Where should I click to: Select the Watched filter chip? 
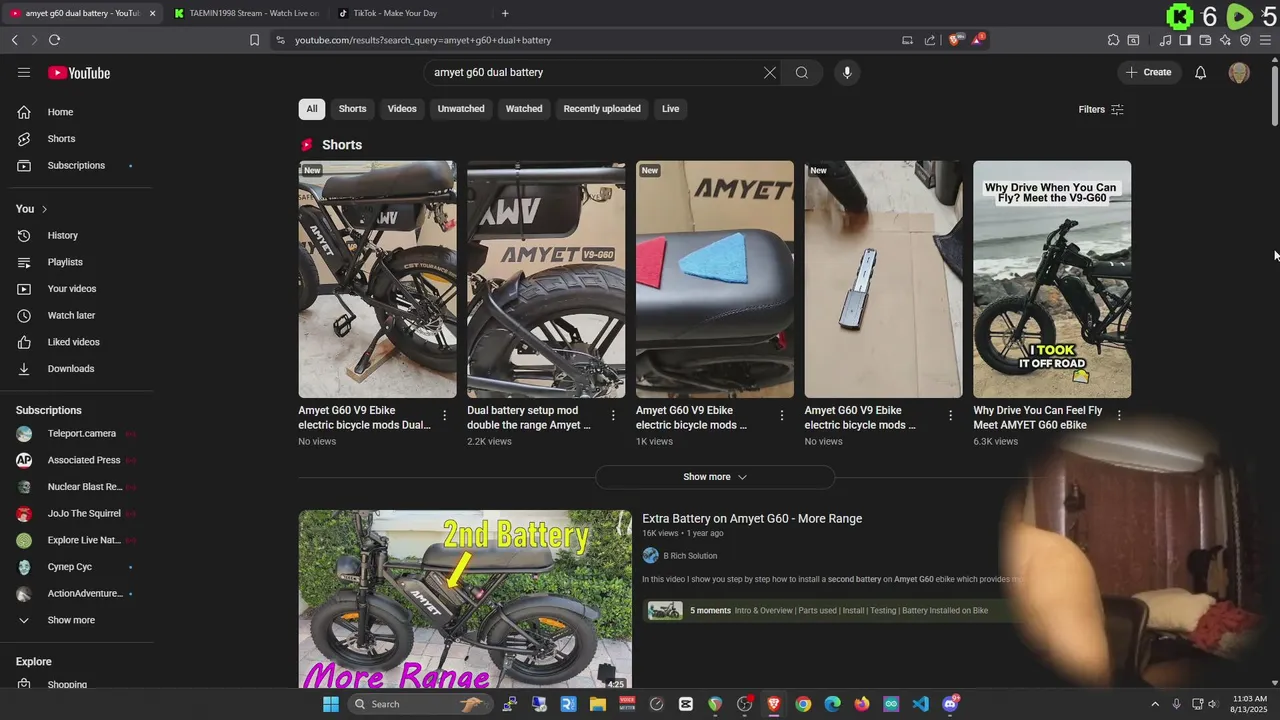click(524, 109)
